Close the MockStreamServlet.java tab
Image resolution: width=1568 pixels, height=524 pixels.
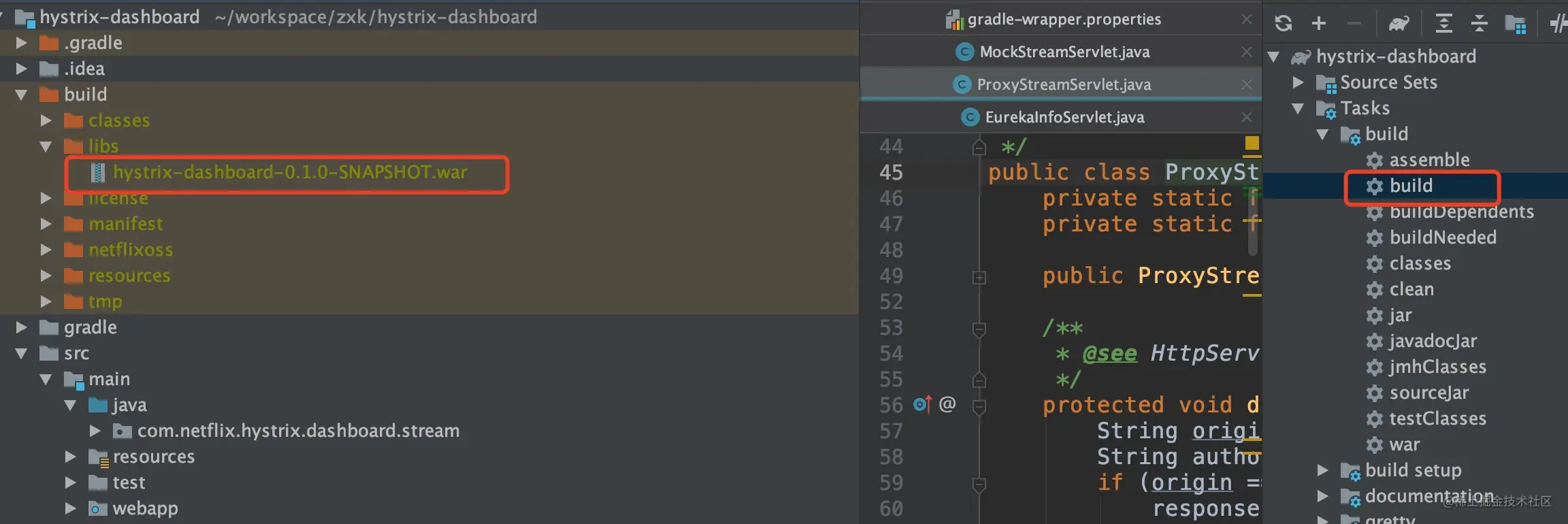click(x=1247, y=52)
